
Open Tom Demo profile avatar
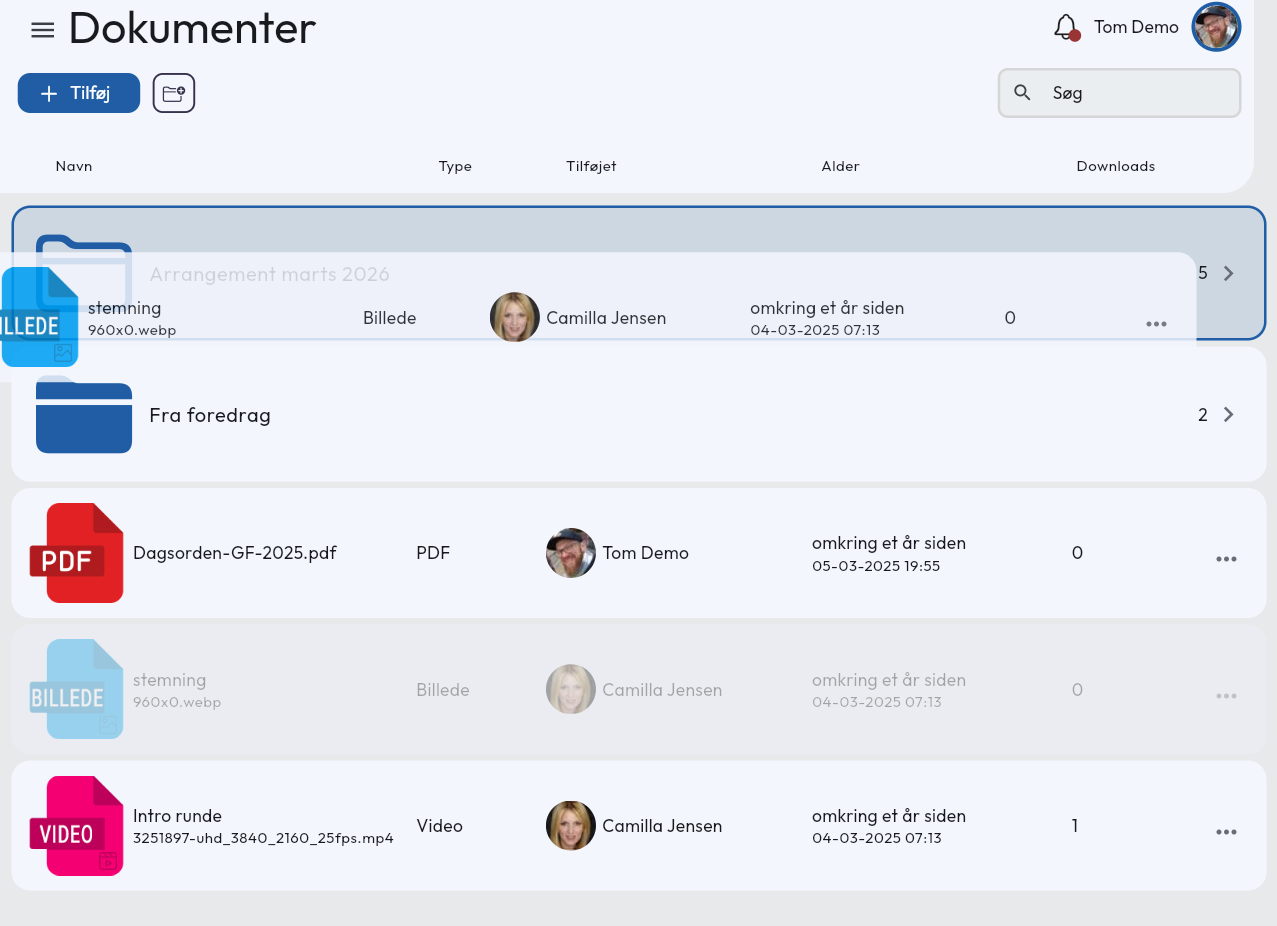(x=1216, y=27)
